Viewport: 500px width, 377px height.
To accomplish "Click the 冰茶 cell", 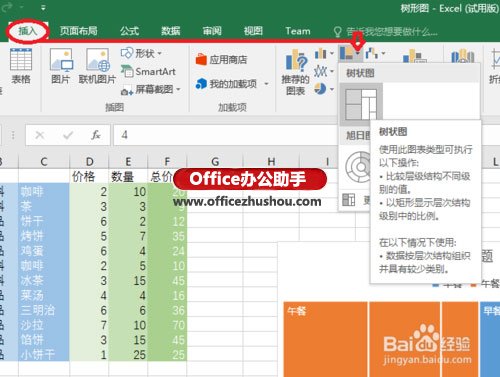I will coord(44,280).
